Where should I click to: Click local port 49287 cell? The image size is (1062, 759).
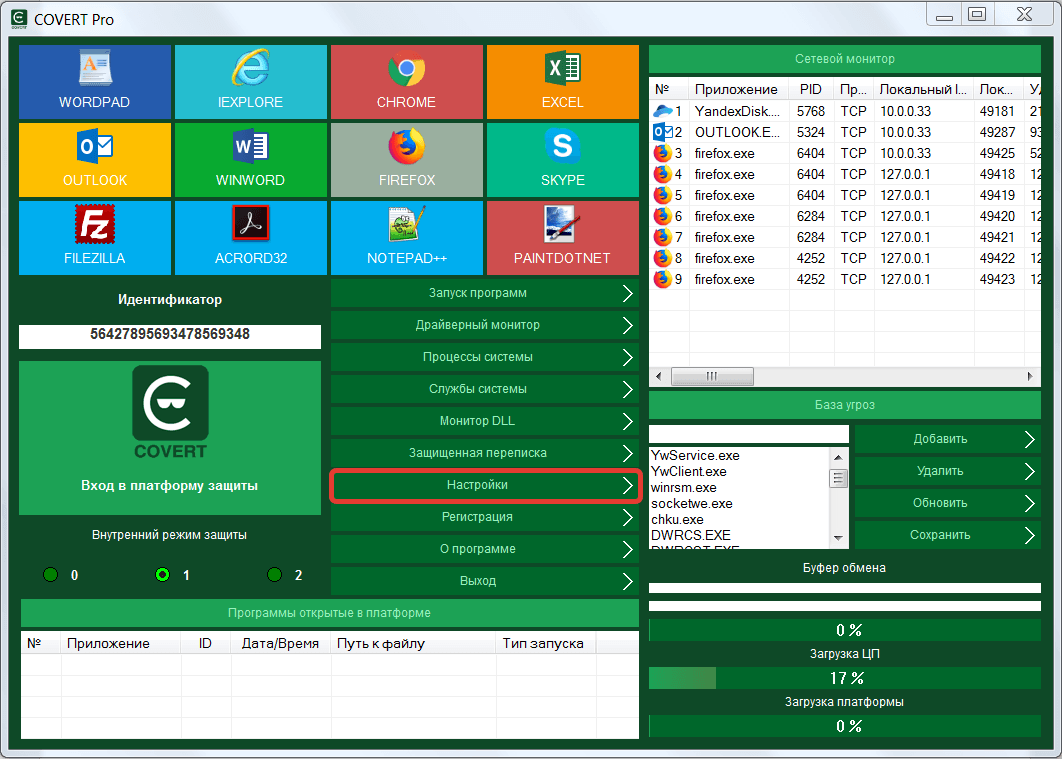point(997,132)
